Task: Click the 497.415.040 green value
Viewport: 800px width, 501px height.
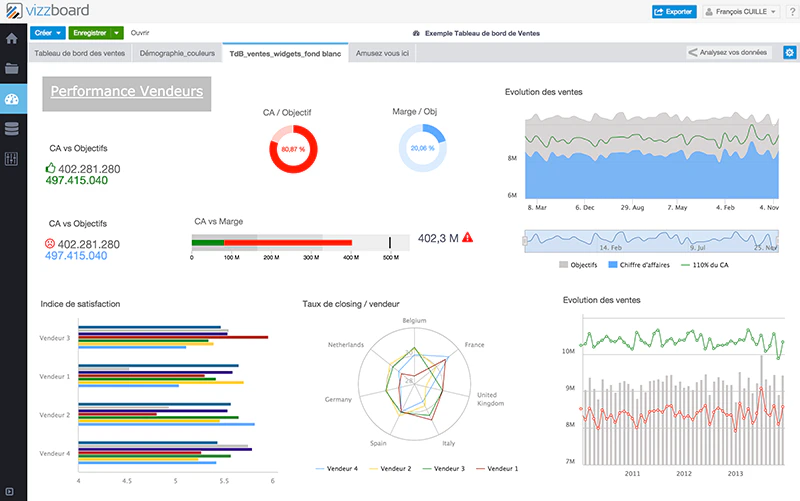Action: tap(77, 181)
